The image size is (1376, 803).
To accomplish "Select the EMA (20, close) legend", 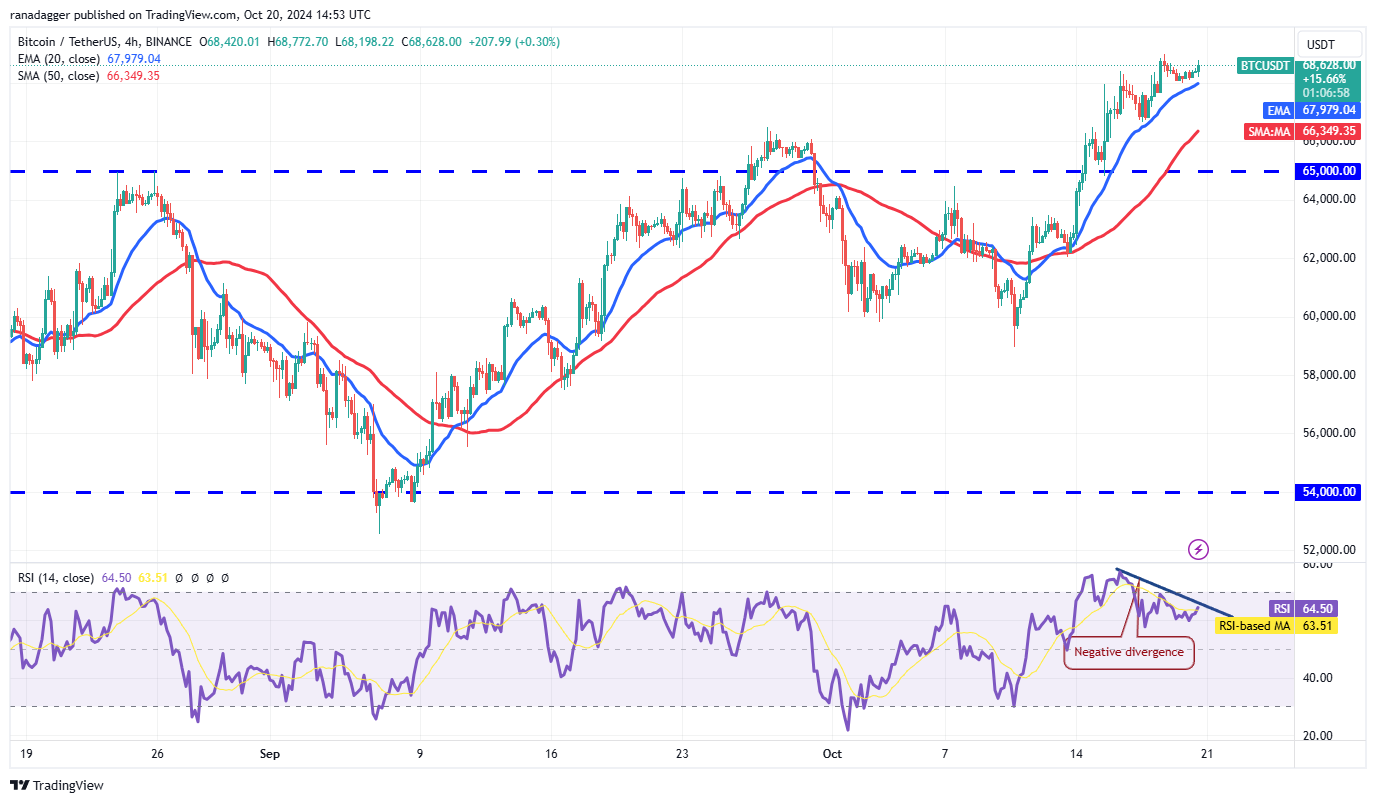I will (57, 59).
